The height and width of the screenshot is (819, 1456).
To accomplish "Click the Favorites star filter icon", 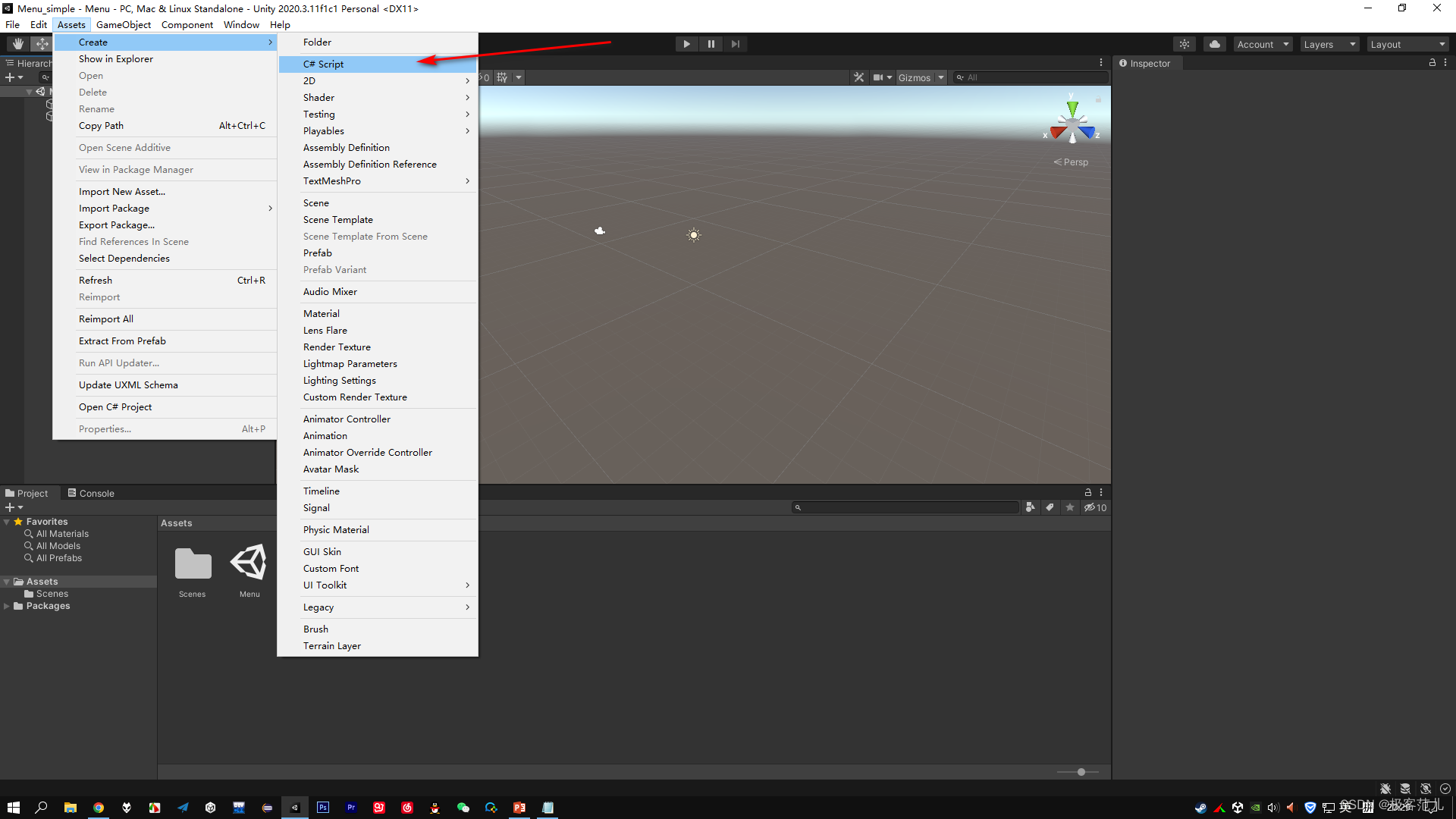I will 1070,508.
